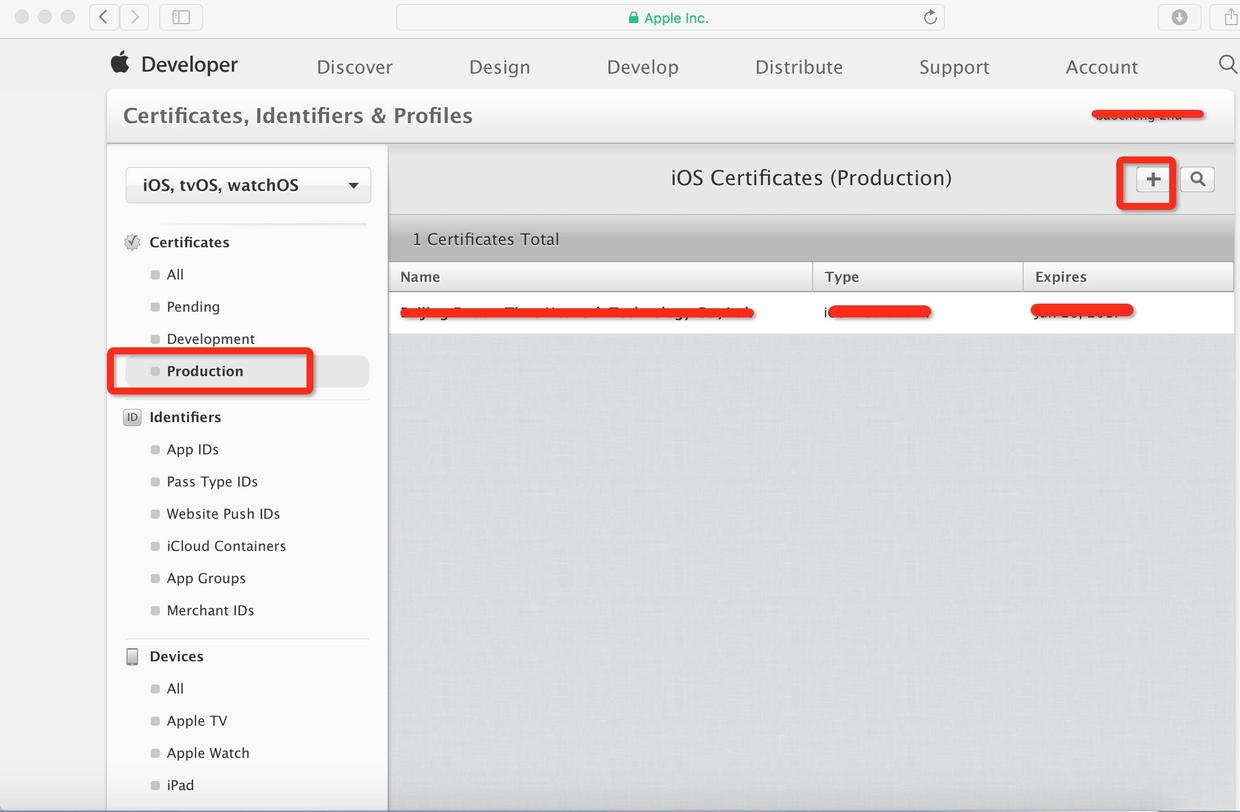Toggle the Safari sidebar
The height and width of the screenshot is (812, 1240).
181,17
